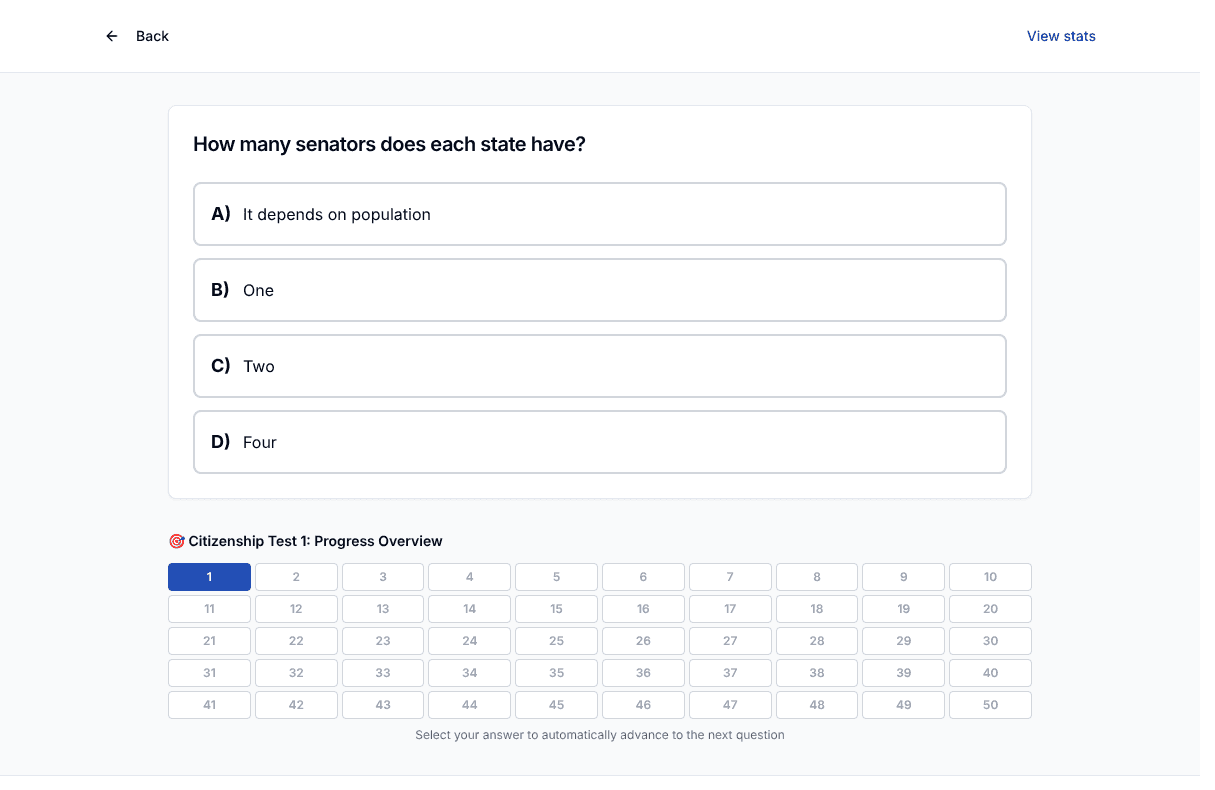Click question text about senators
1215x790 pixels.
coord(389,144)
